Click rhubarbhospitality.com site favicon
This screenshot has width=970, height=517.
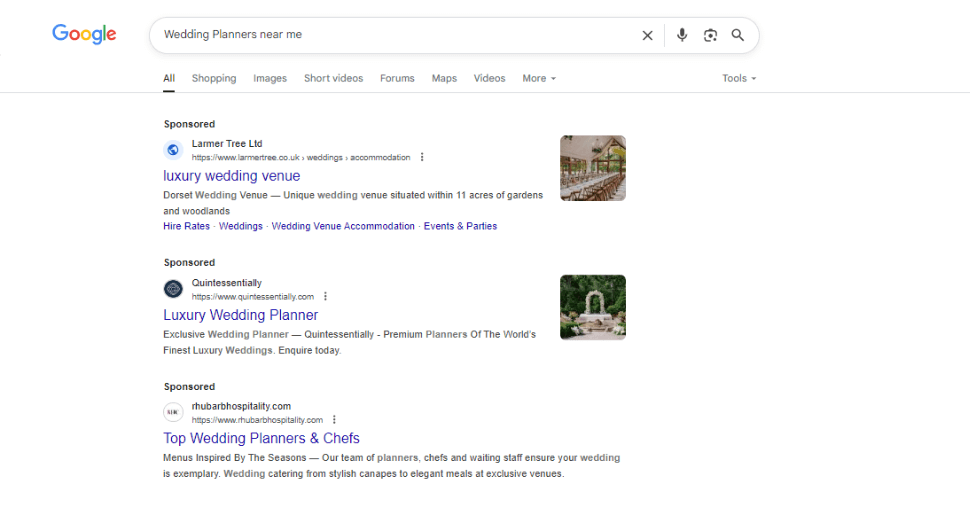click(173, 412)
